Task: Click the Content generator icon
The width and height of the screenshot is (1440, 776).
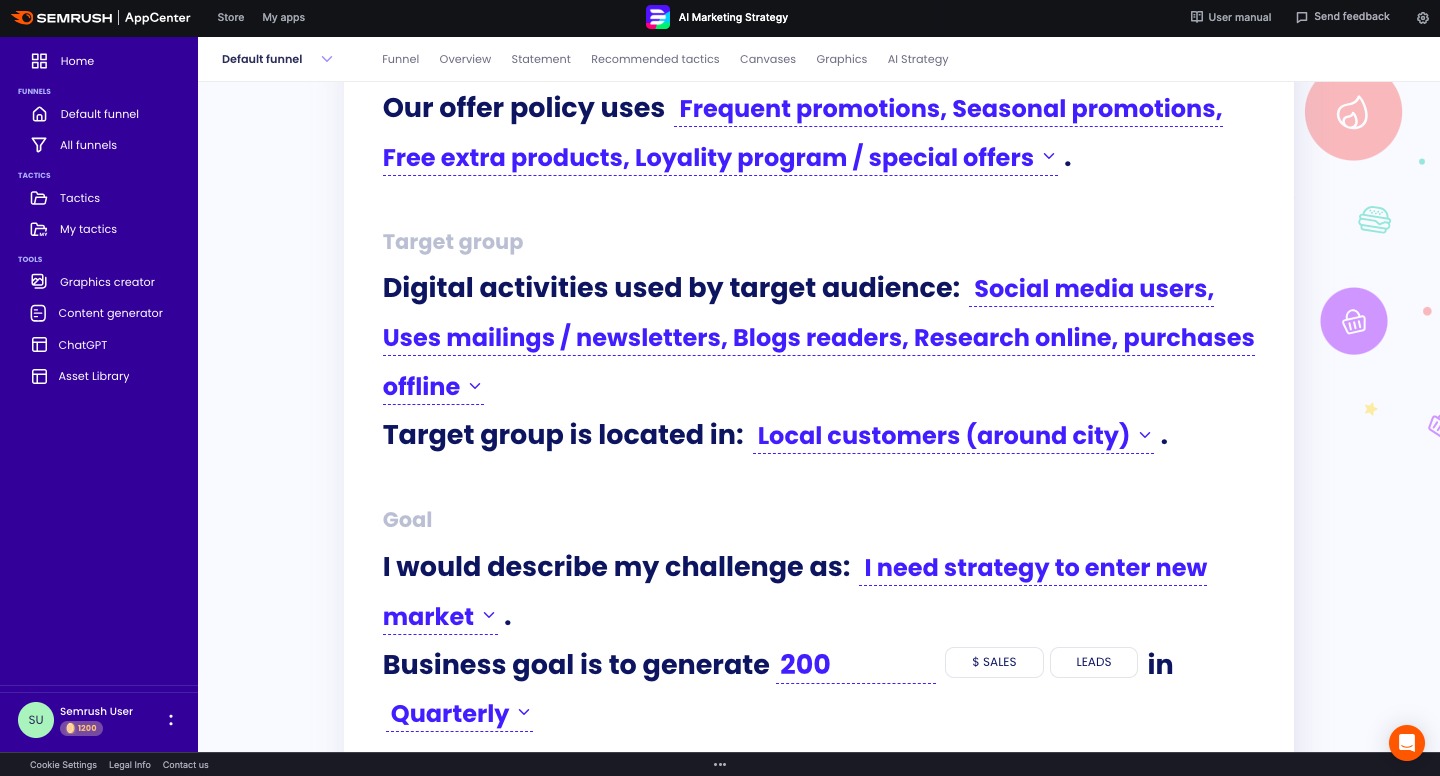Action: [39, 313]
